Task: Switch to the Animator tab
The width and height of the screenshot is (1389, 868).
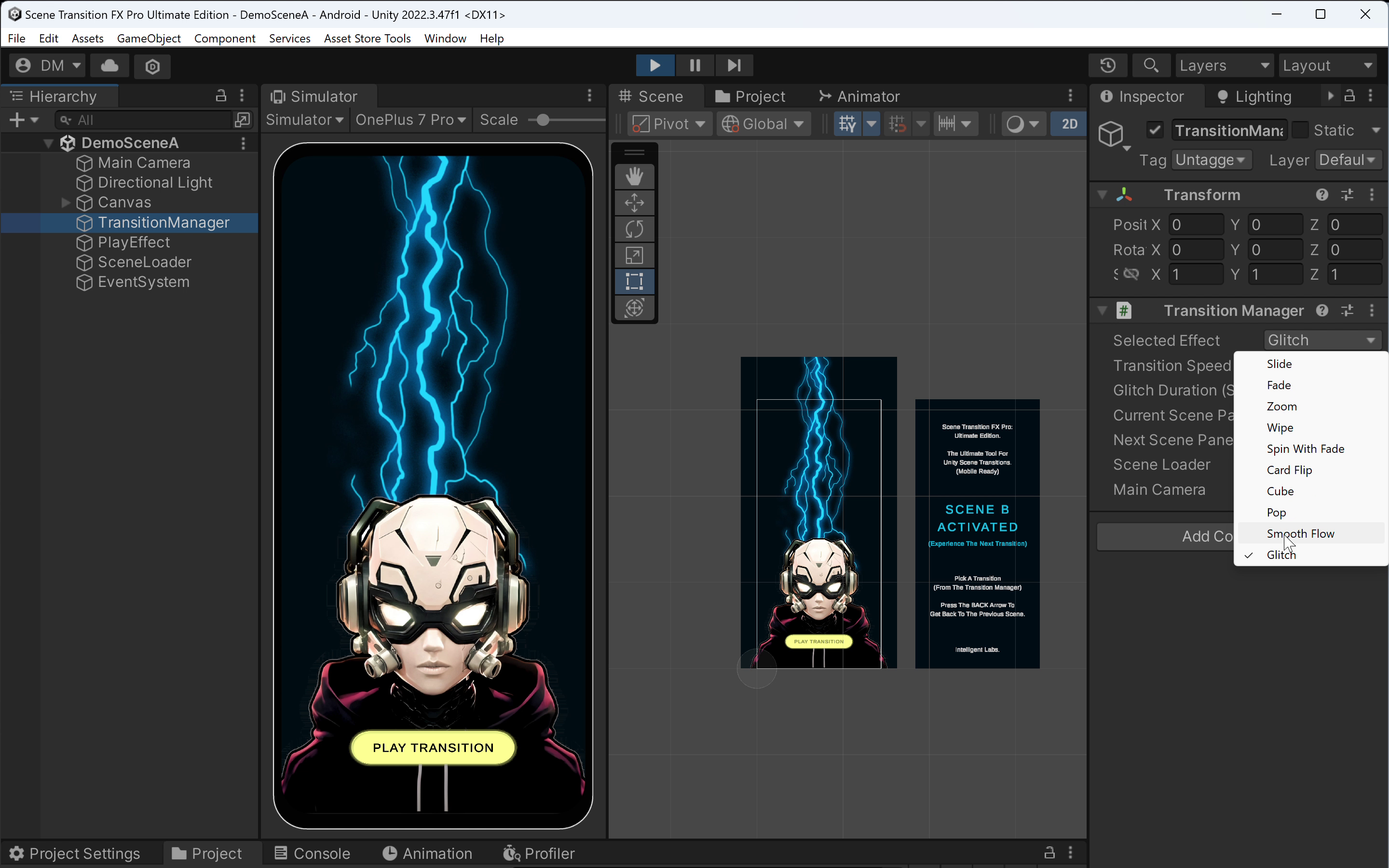Action: click(859, 96)
